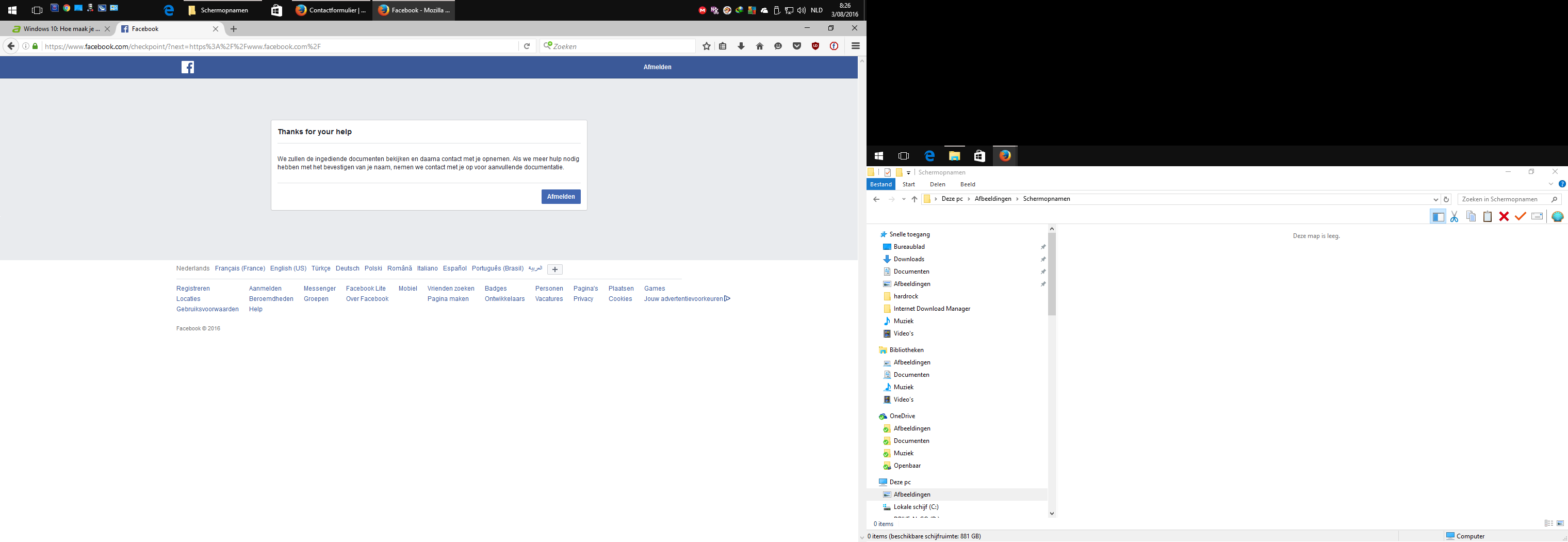Toggle the preview pane button in Explorer
The width and height of the screenshot is (1568, 542).
click(1438, 217)
